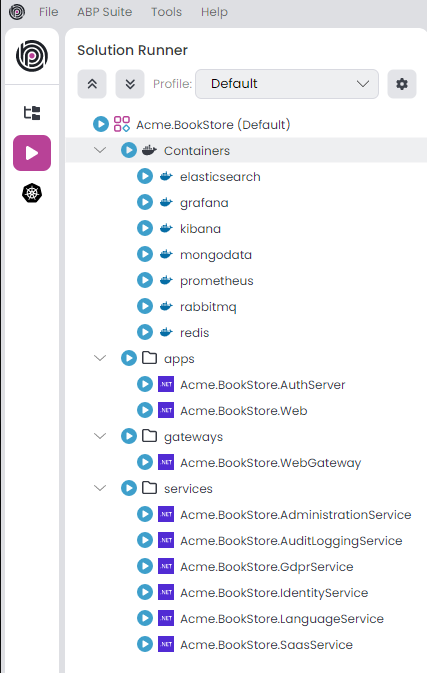Select the prometheus tree item

point(216,281)
